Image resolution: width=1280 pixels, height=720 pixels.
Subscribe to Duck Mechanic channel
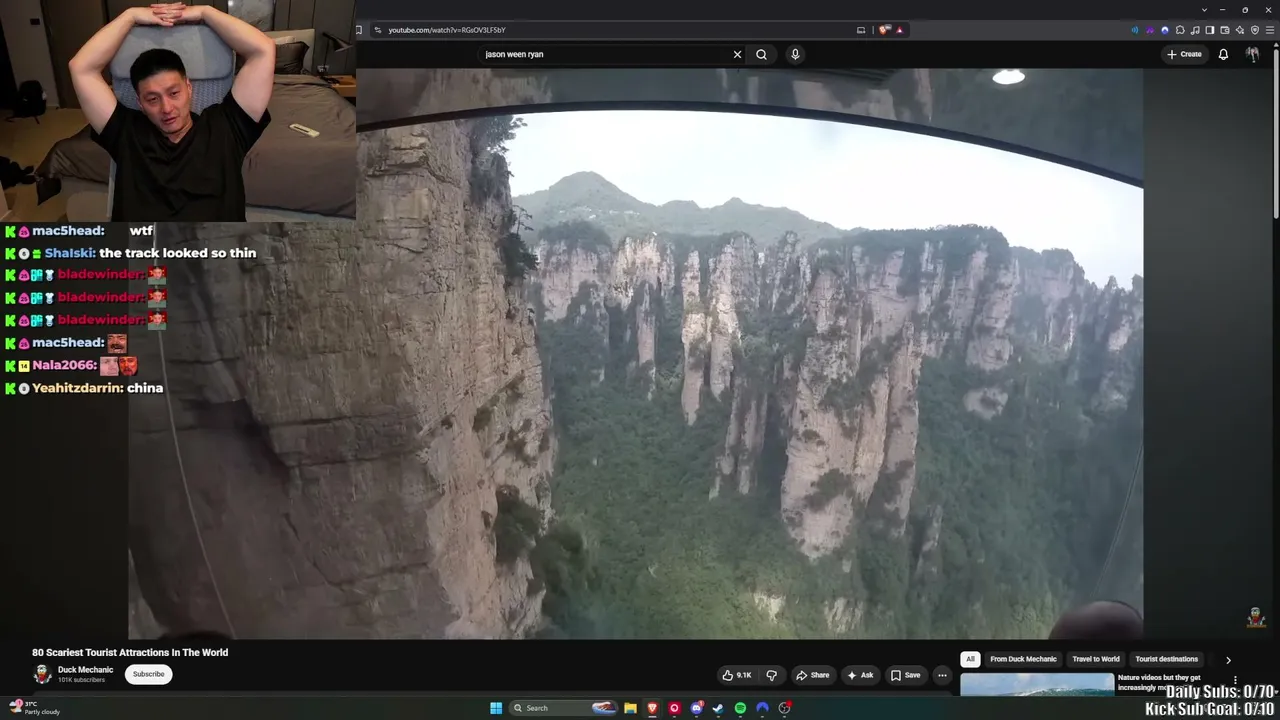[148, 674]
